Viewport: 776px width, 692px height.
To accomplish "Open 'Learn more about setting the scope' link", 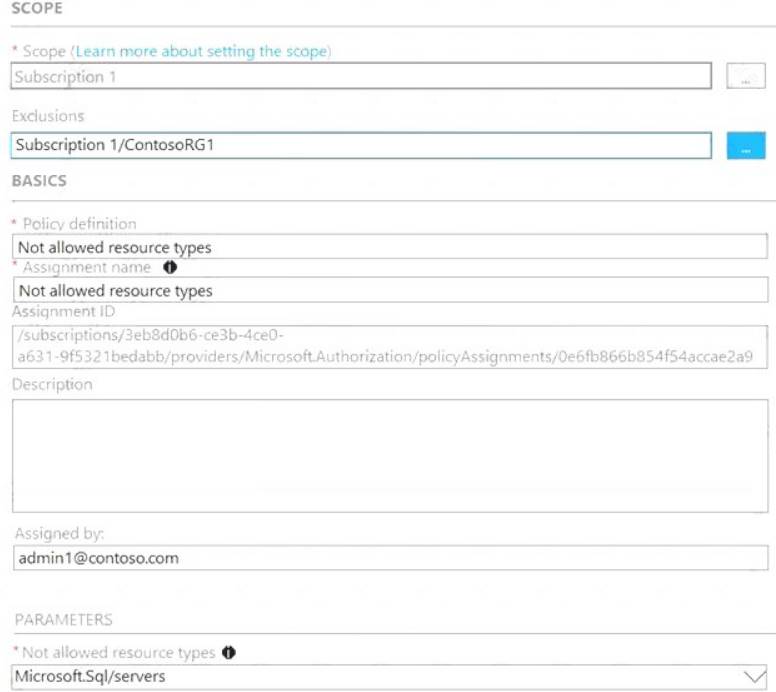I will pos(202,51).
